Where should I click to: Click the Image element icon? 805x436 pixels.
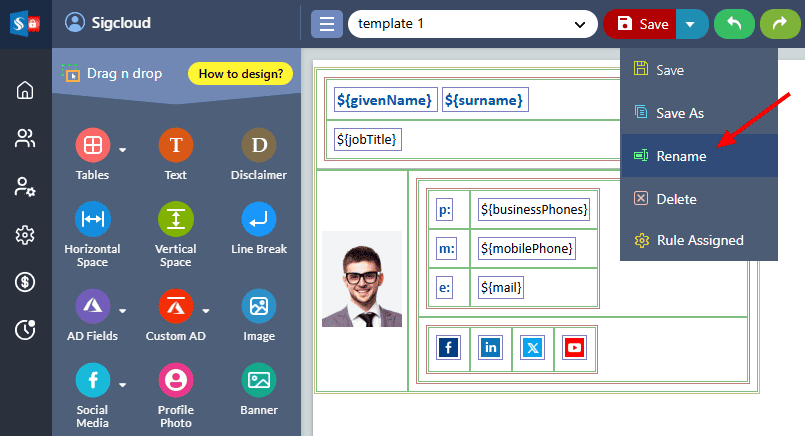[259, 306]
